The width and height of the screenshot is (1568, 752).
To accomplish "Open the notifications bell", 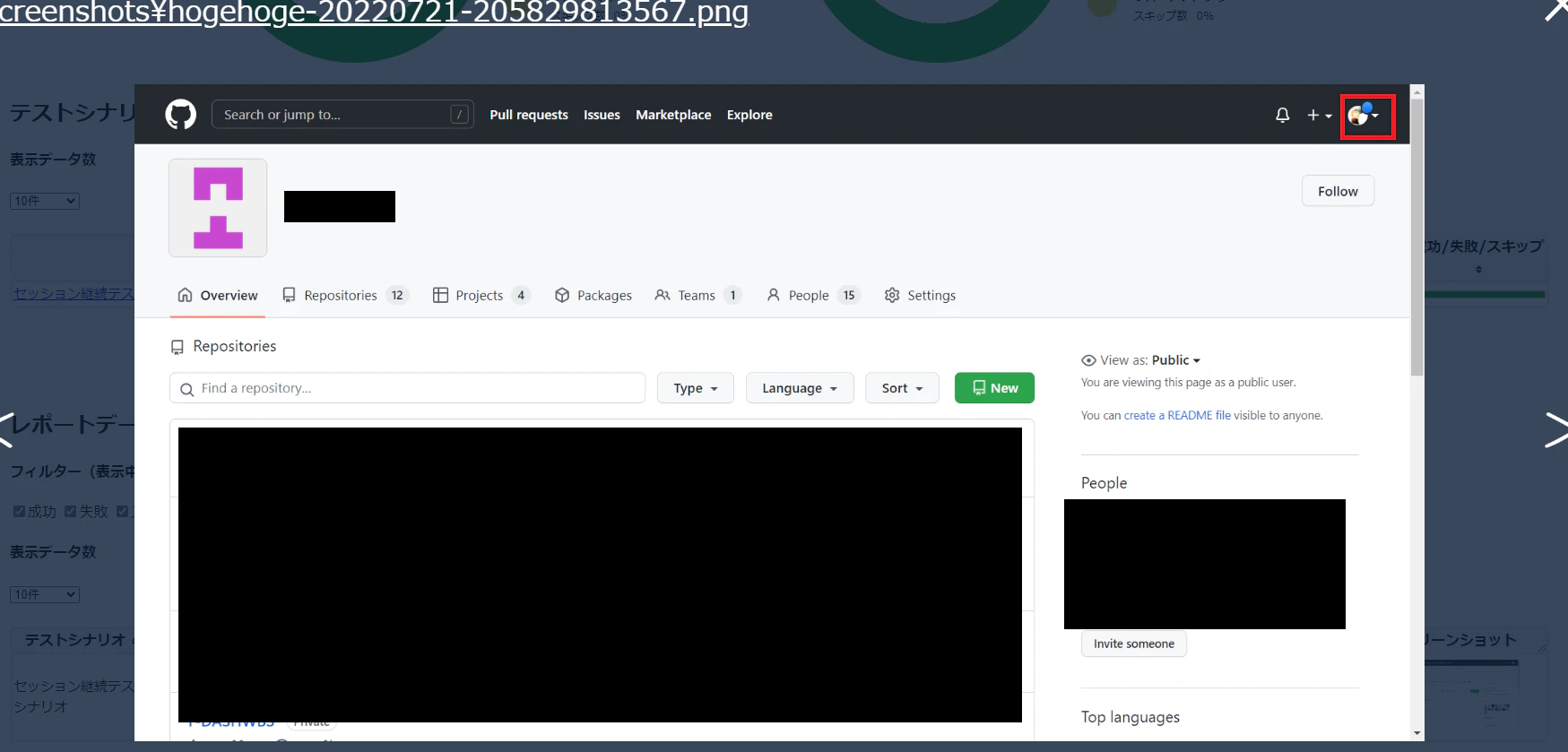I will pos(1282,115).
